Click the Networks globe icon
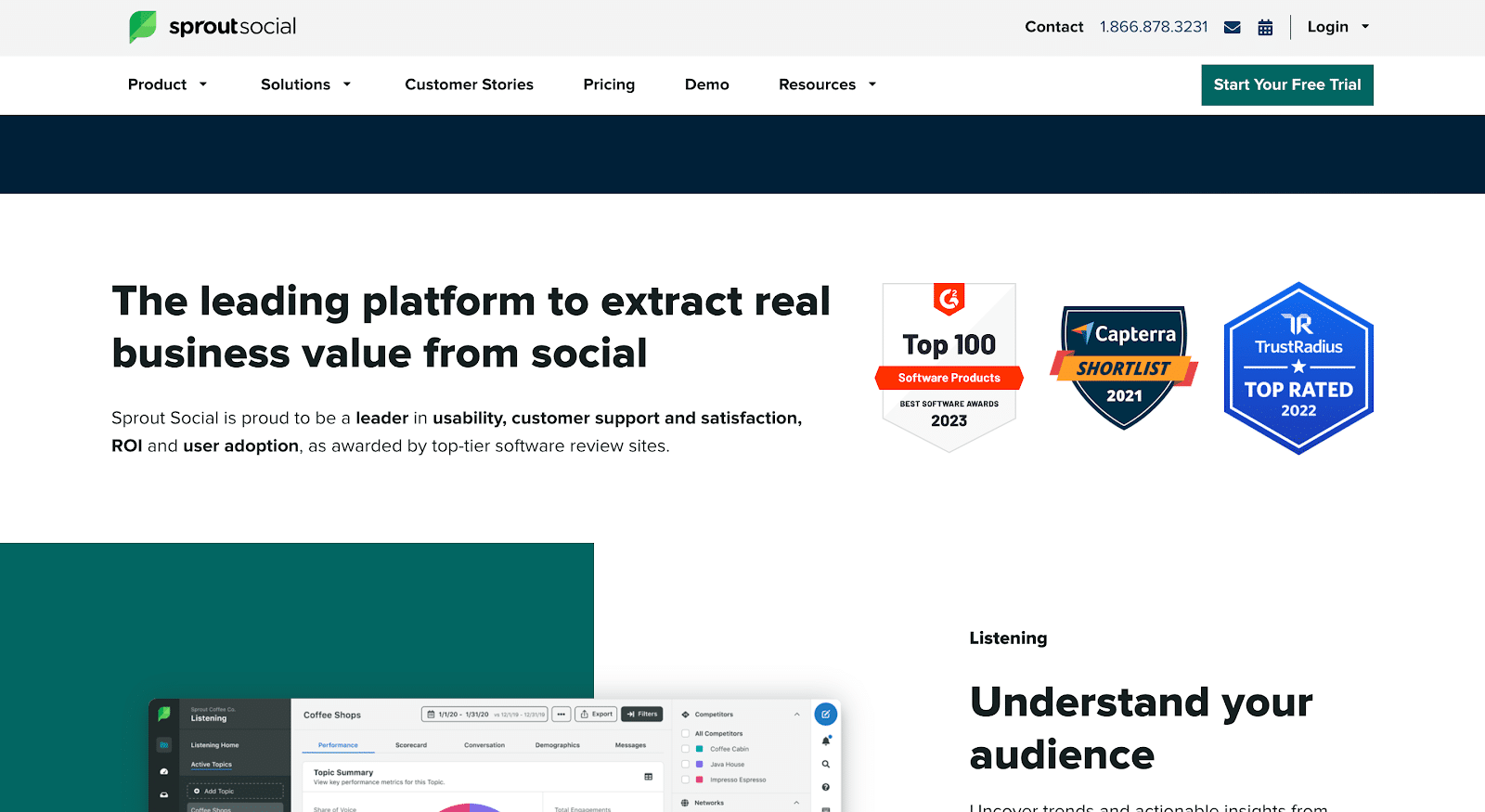 point(685,803)
